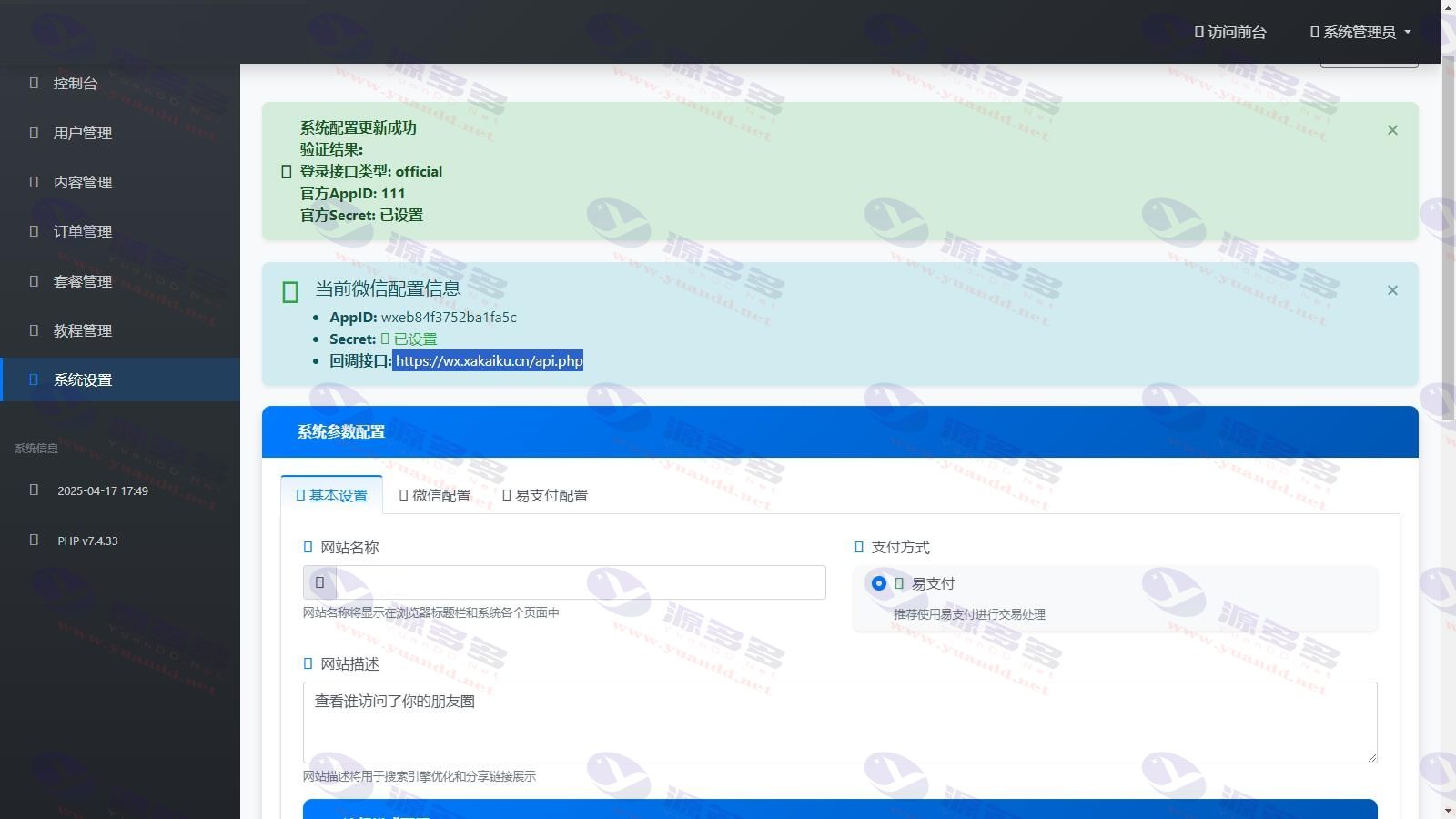Click the PHP v7.4.33 version entry

point(87,541)
